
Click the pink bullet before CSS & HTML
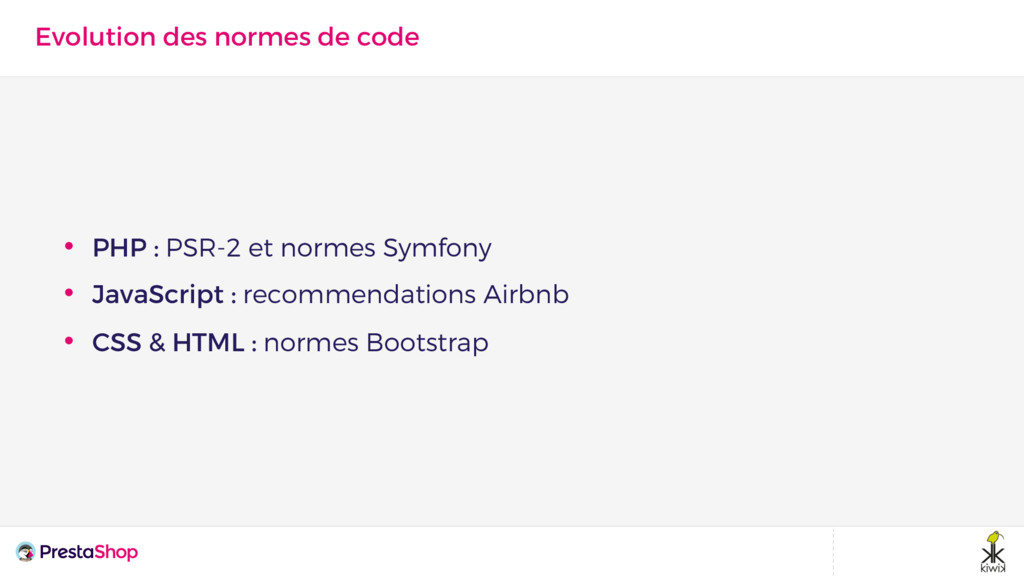pos(69,342)
